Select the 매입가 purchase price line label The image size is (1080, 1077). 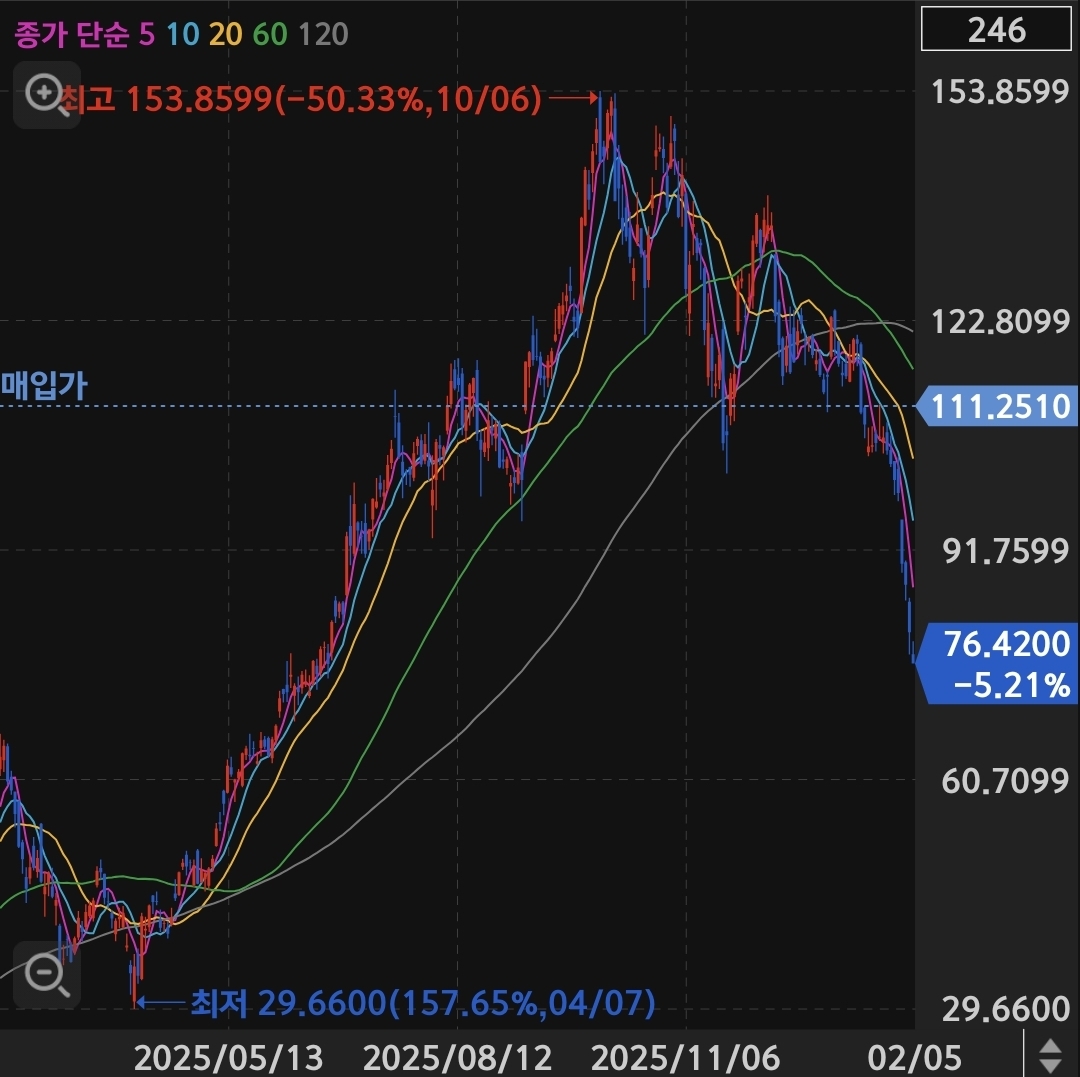[44, 386]
